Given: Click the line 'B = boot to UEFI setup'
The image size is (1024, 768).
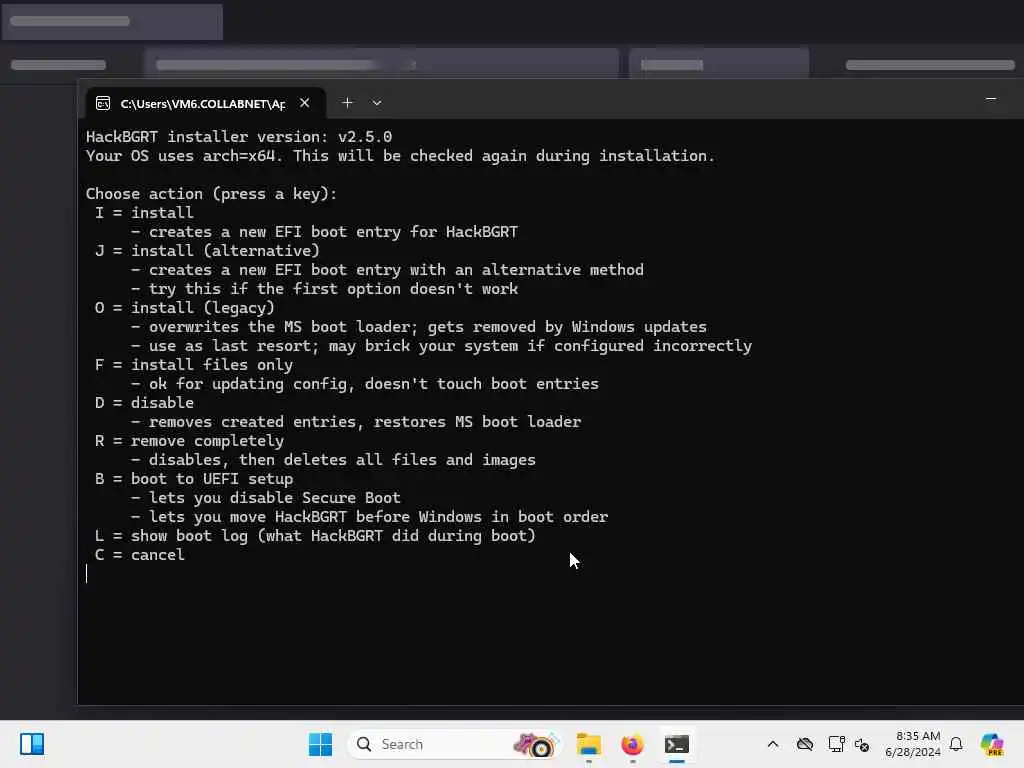Looking at the screenshot, I should point(193,479).
